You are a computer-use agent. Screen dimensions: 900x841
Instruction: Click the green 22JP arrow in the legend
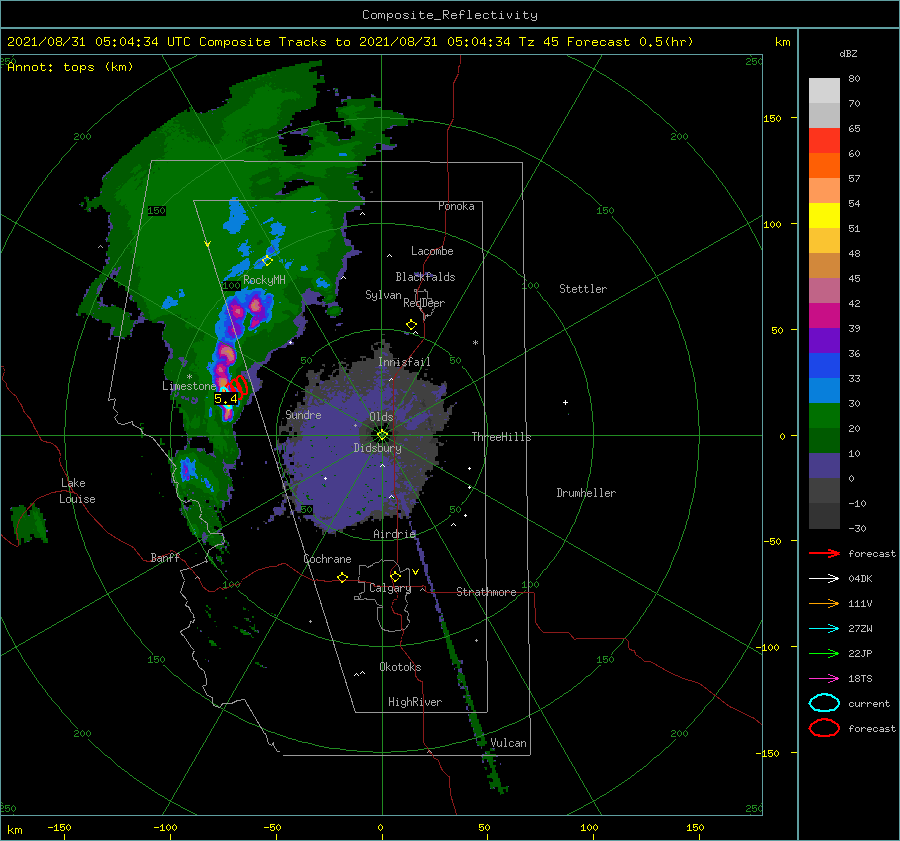824,653
